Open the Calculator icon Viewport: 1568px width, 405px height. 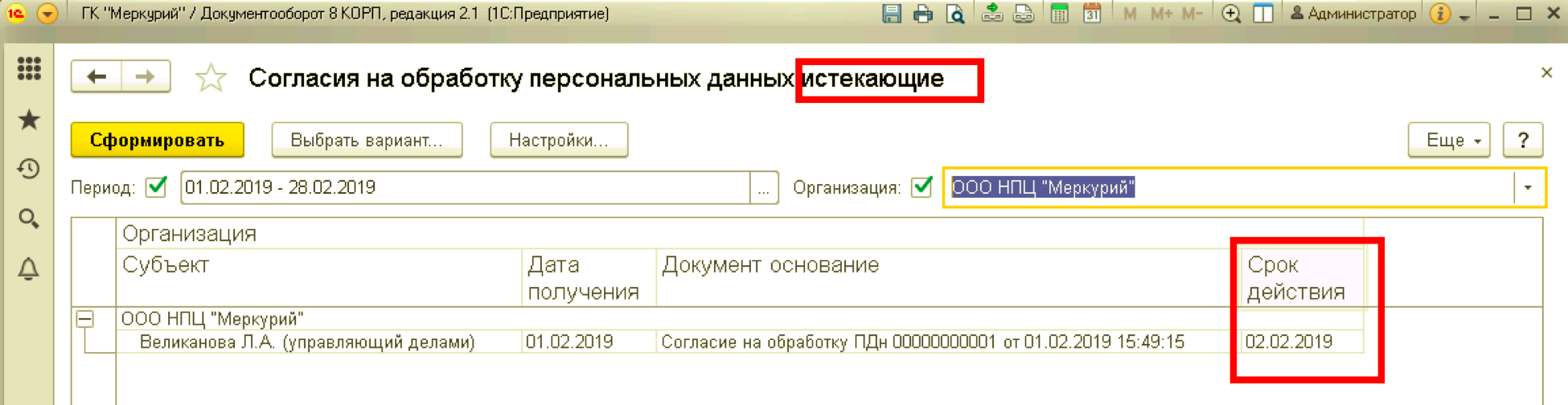pos(1059,14)
